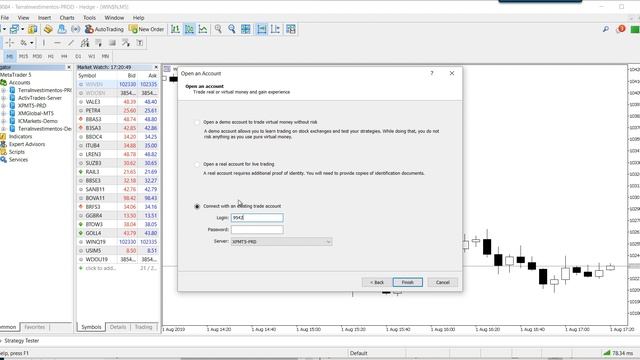This screenshot has width=640, height=360.
Task: Expand the XMGlobal-MT5 account node
Action: click(4, 113)
